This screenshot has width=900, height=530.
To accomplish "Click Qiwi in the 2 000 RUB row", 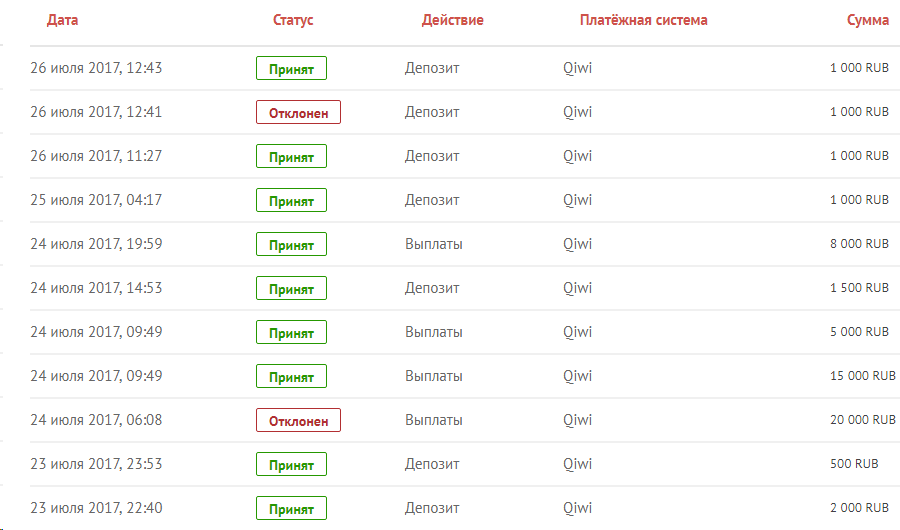I will [577, 508].
